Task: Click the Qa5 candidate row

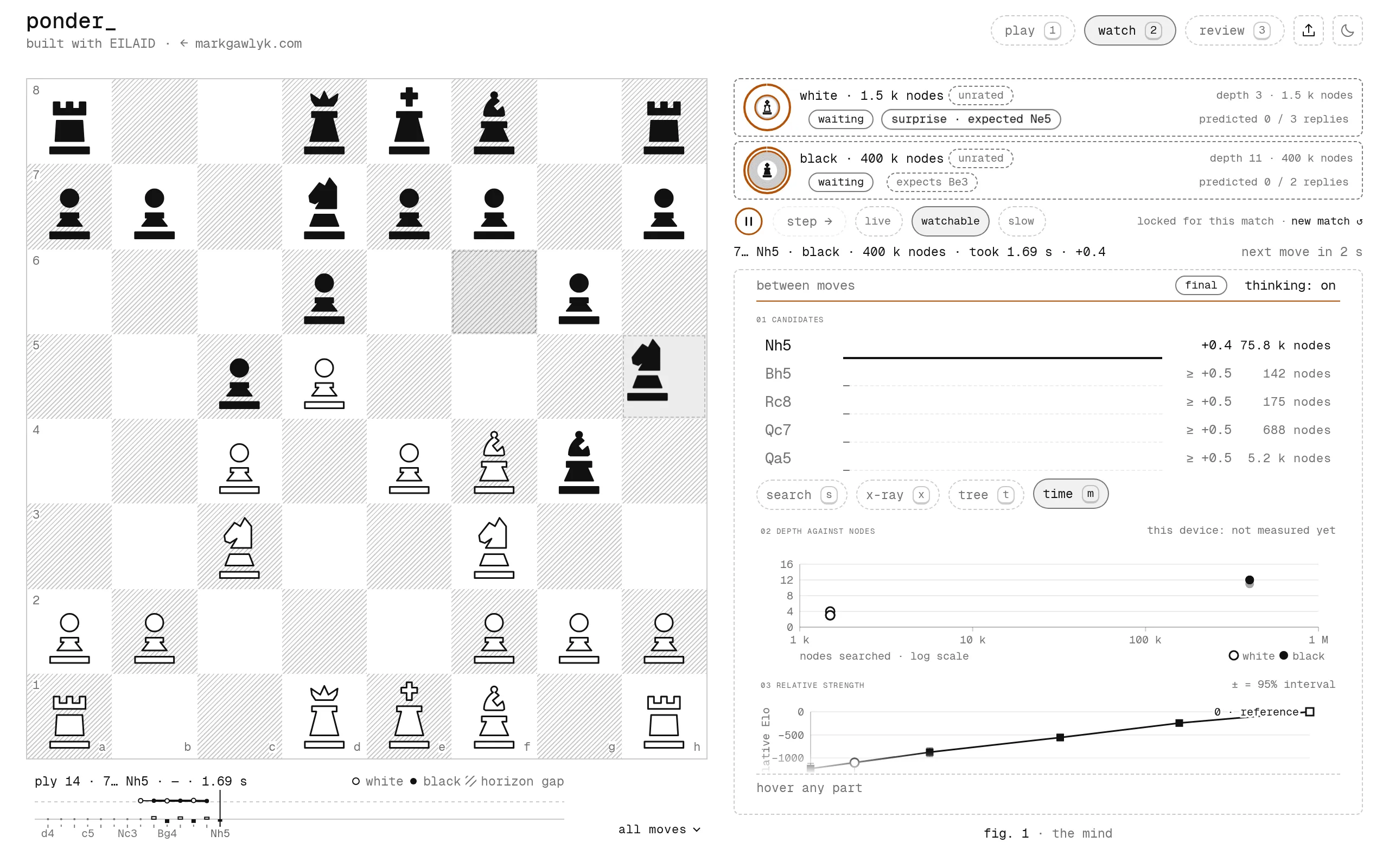Action: (1048, 458)
